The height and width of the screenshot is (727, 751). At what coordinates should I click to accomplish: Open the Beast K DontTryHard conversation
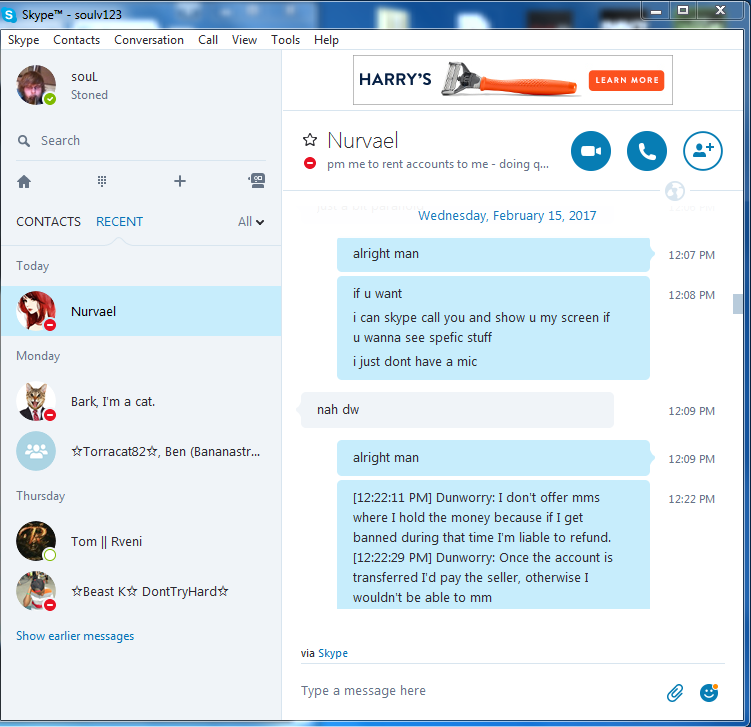tap(141, 591)
